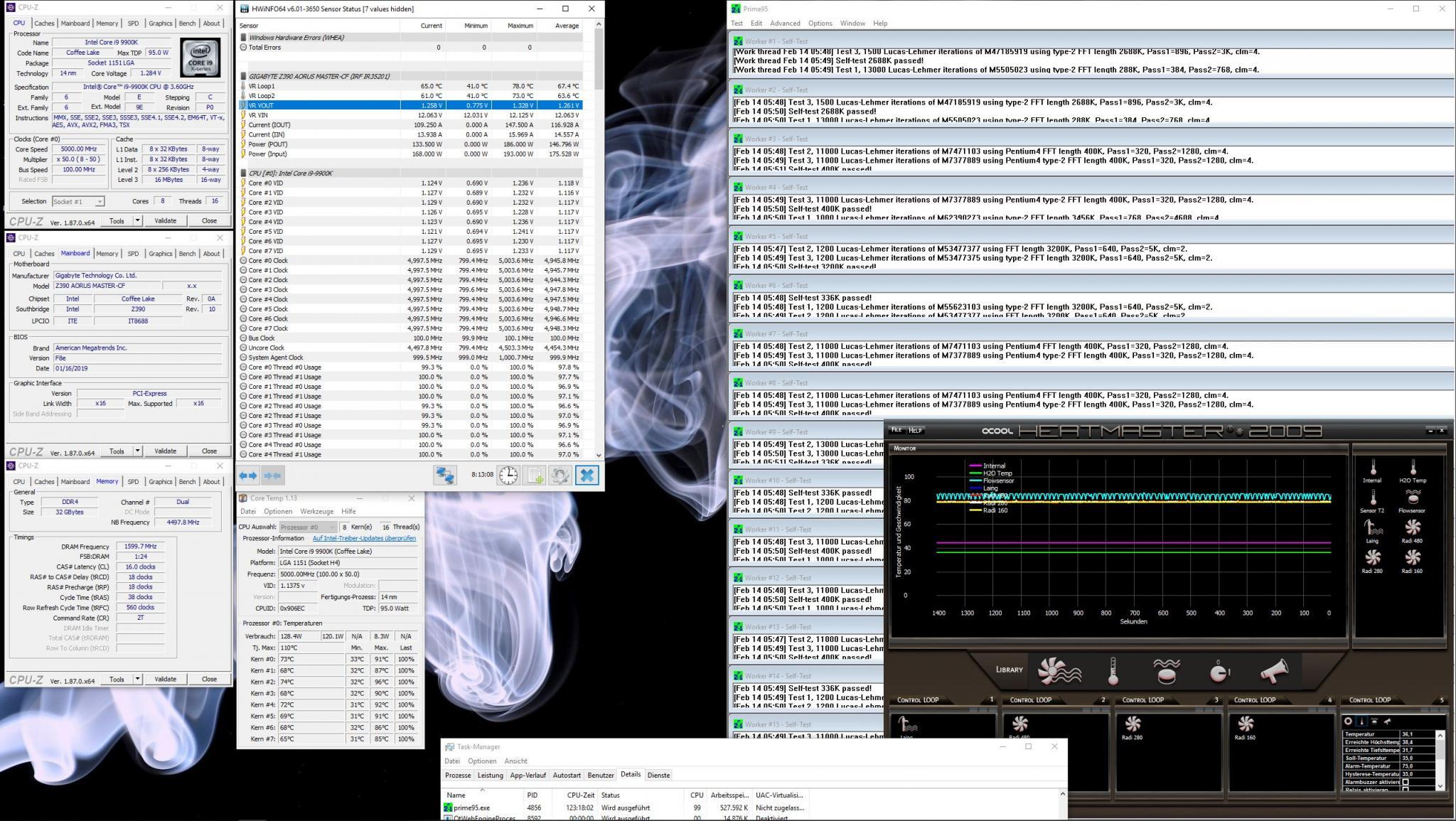Open Graphics tab in CPU-Z Memory window
This screenshot has height=821, width=1456.
pyautogui.click(x=160, y=482)
